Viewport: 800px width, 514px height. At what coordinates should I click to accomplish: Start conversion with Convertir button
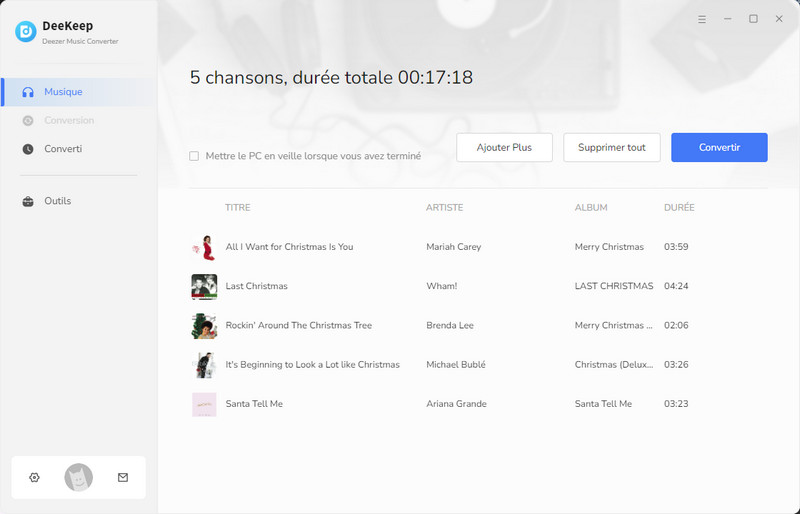pos(719,148)
